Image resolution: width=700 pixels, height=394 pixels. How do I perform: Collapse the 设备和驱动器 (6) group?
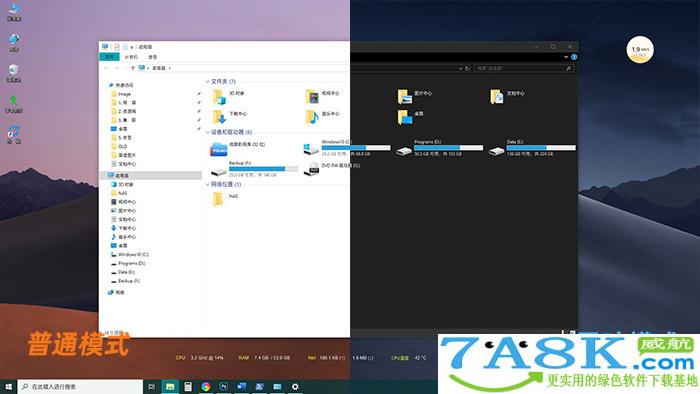[x=207, y=132]
